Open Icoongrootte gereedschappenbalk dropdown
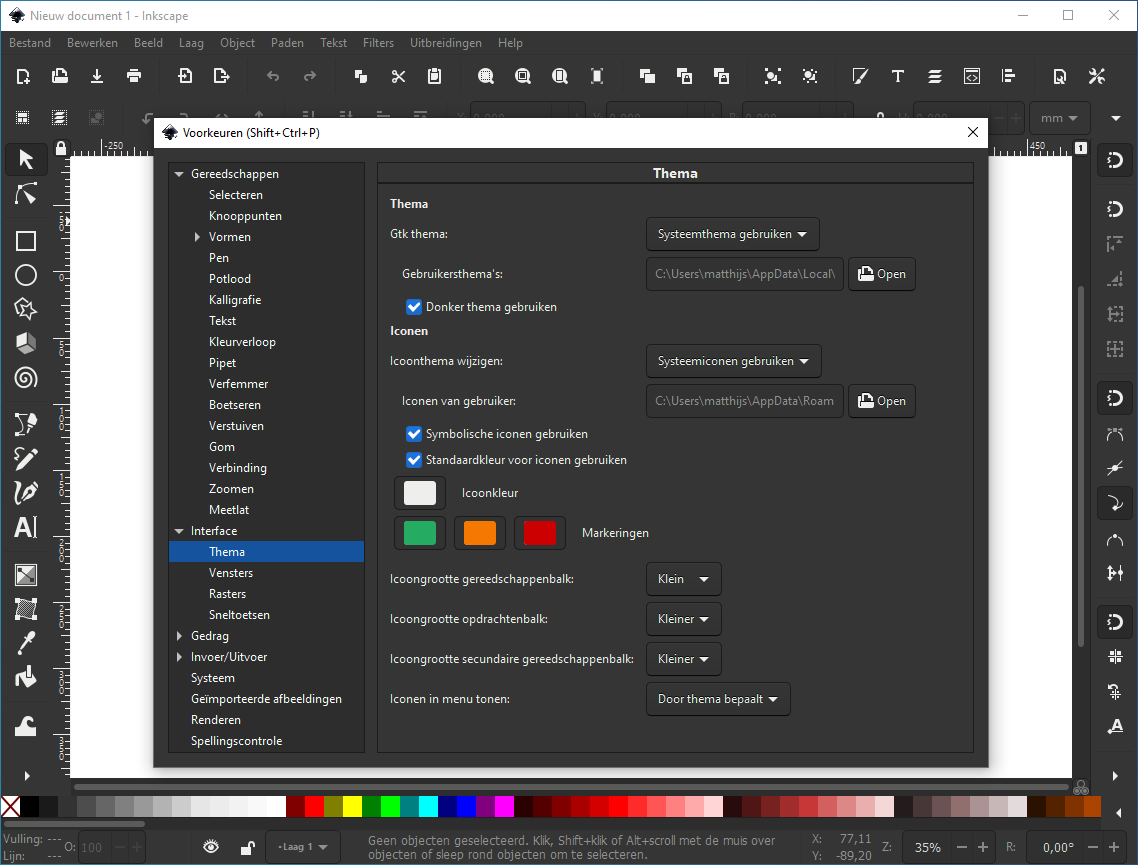The width and height of the screenshot is (1138, 865). pyautogui.click(x=683, y=579)
